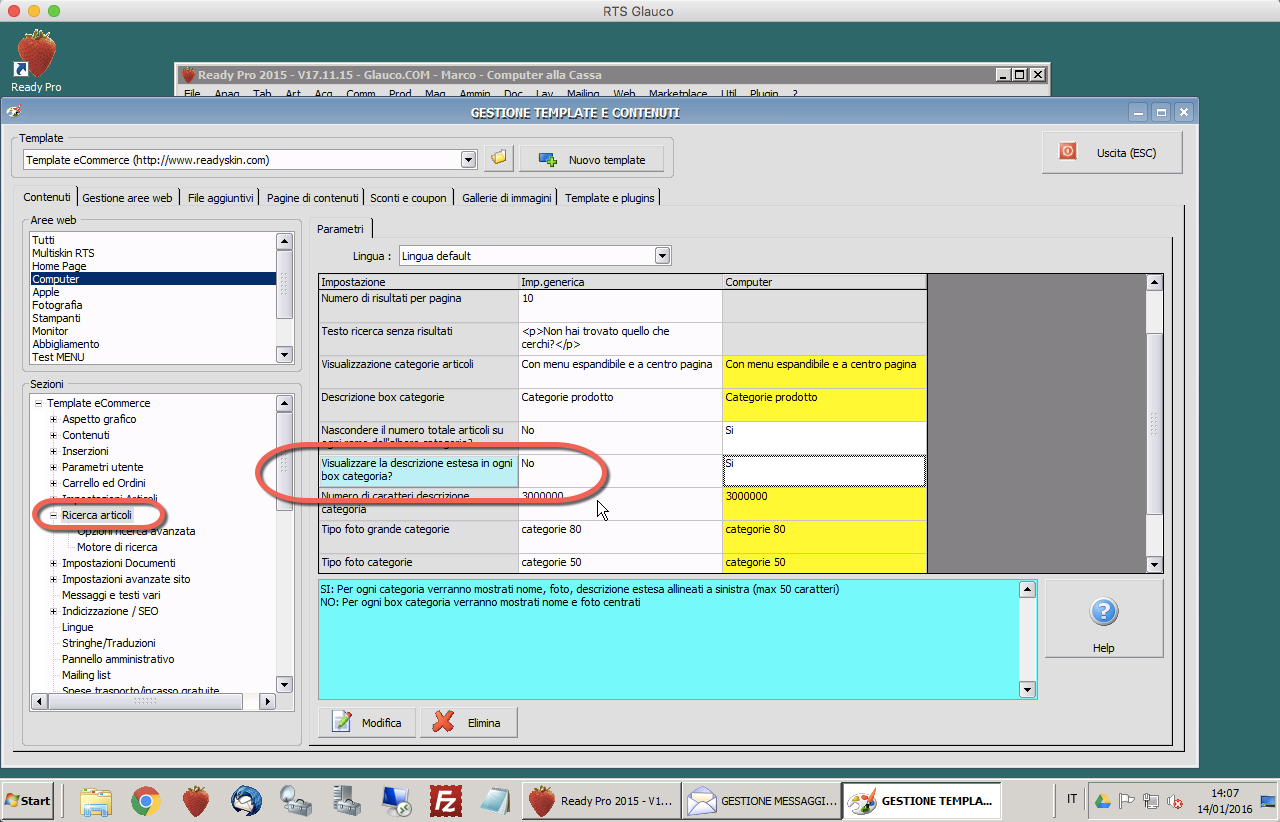The width and height of the screenshot is (1280, 822).
Task: Expand the Aspetto grafico tree node
Action: pyautogui.click(x=54, y=419)
